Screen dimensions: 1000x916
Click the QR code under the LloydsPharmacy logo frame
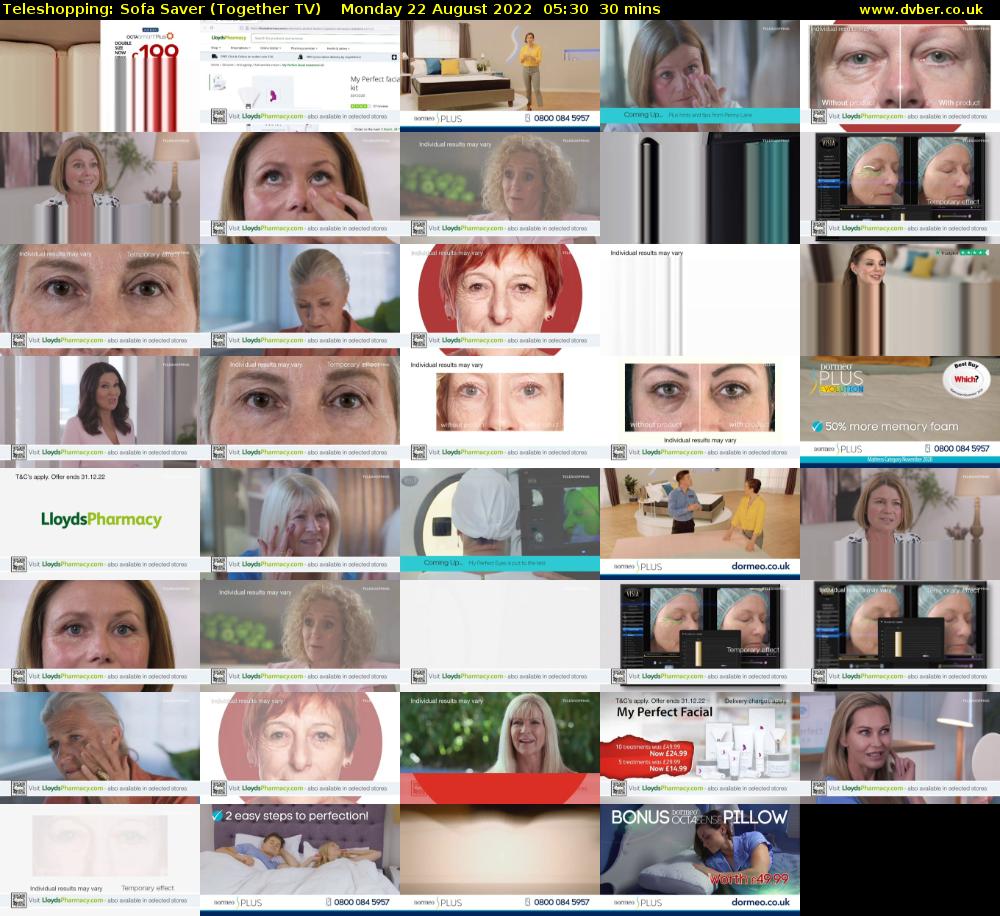(x=18, y=564)
